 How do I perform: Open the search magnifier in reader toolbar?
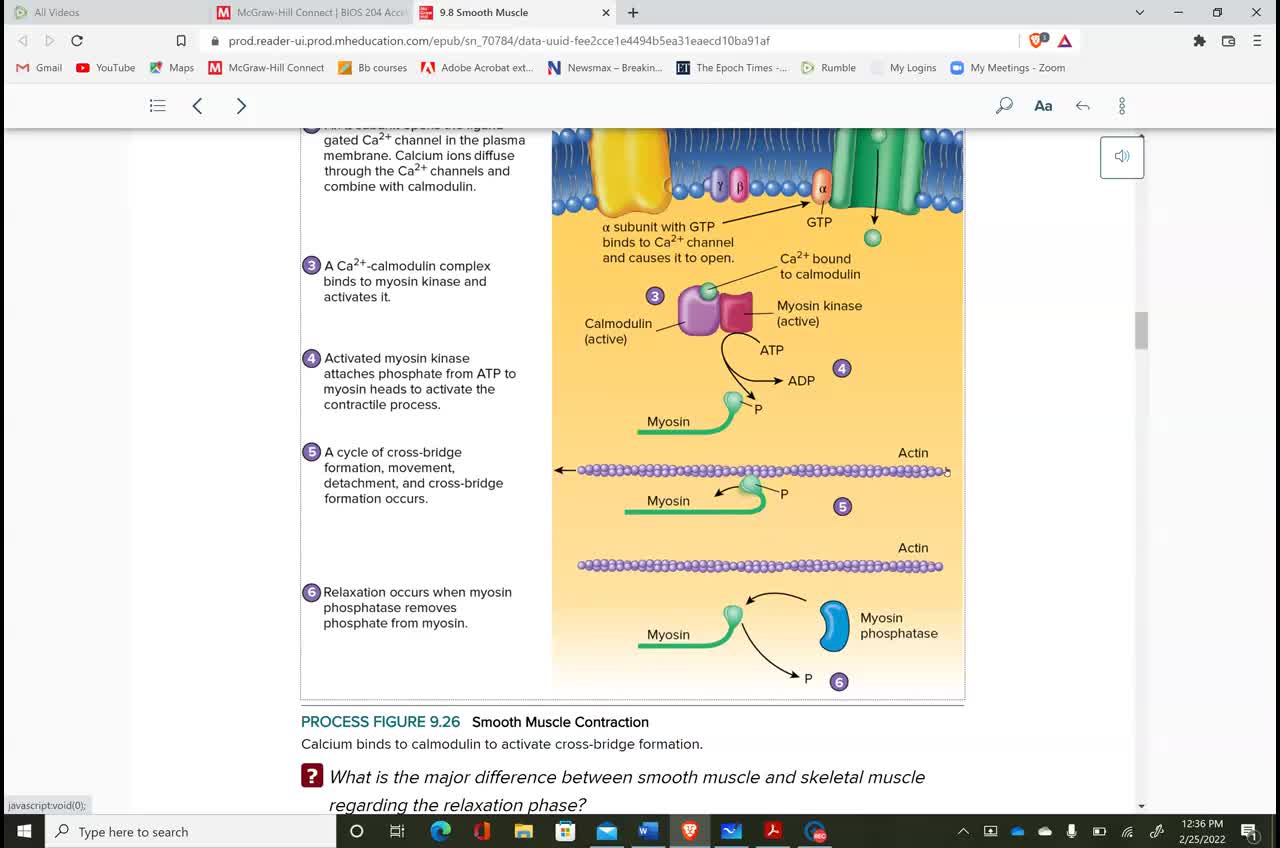click(x=1004, y=105)
